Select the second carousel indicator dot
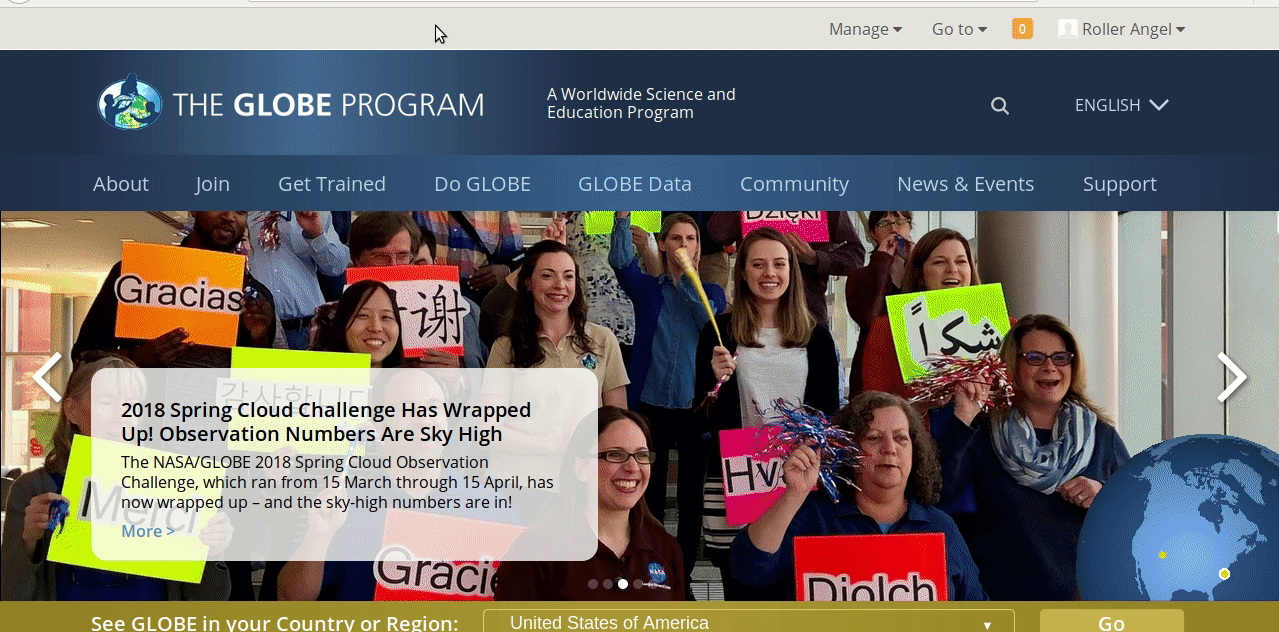This screenshot has height=632, width=1279. pyautogui.click(x=608, y=584)
